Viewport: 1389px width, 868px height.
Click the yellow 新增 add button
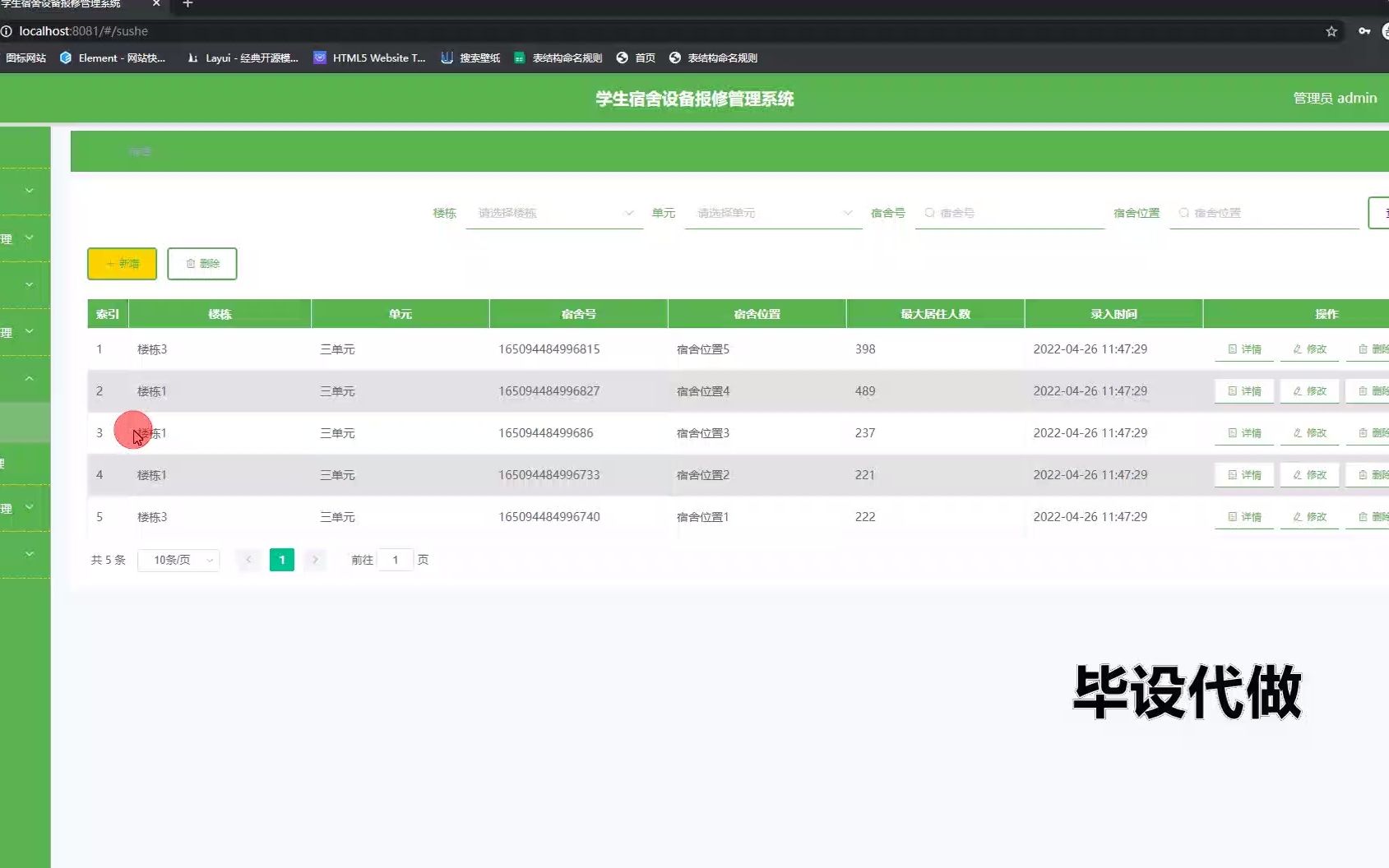121,263
